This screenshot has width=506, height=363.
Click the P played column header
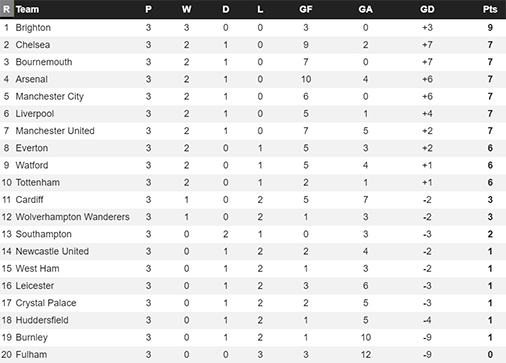coord(148,9)
